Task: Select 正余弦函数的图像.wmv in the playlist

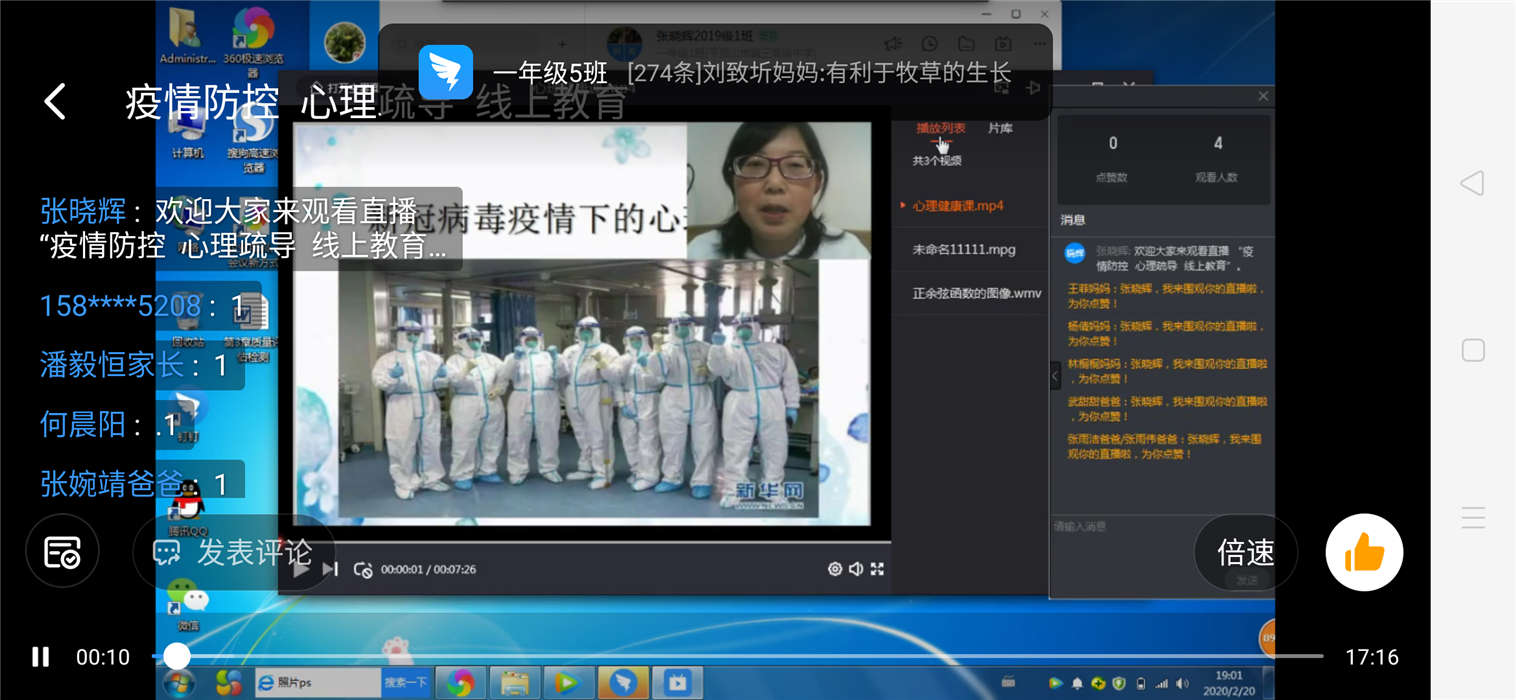Action: coord(977,294)
